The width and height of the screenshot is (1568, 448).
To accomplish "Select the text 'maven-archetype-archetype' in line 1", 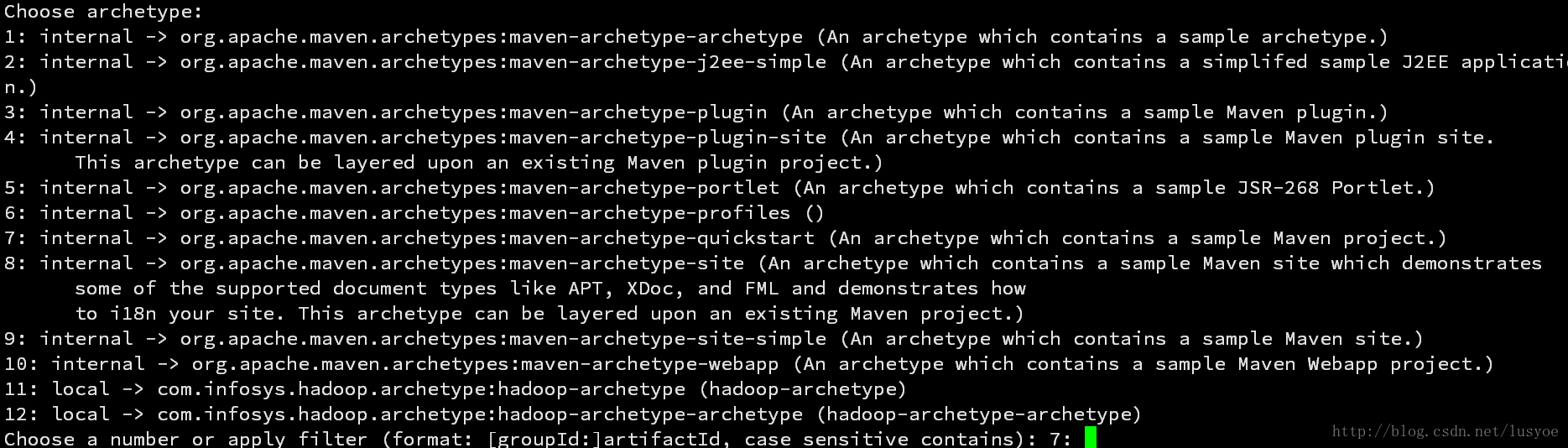I will tap(656, 37).
